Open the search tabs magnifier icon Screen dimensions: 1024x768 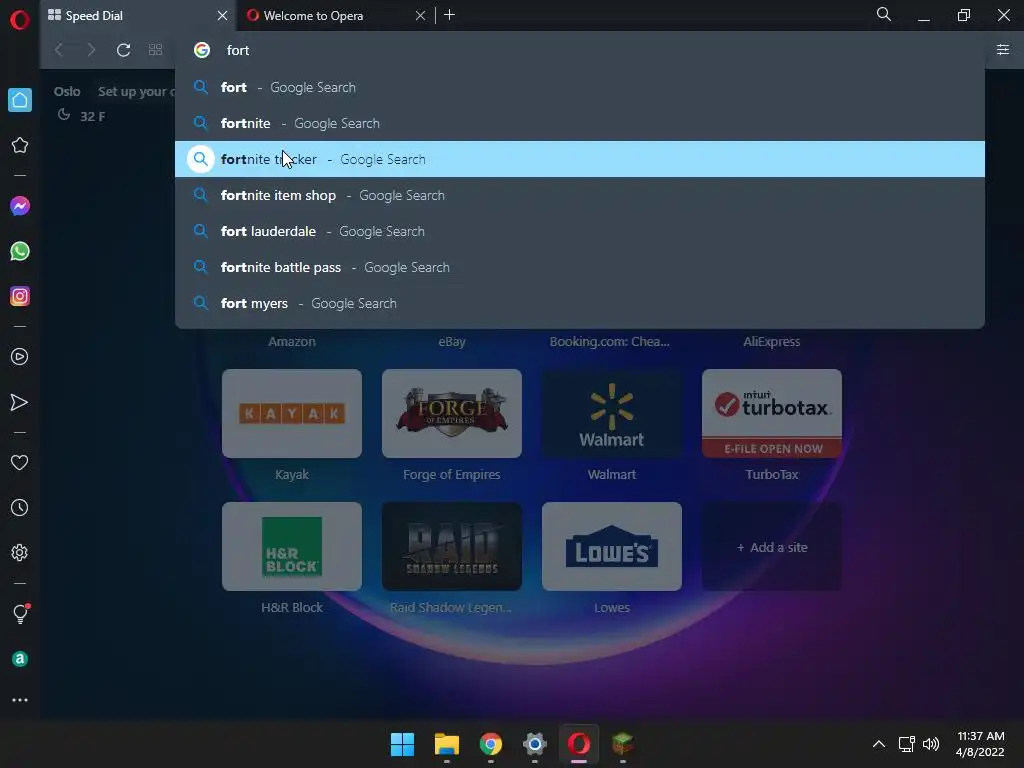click(884, 14)
